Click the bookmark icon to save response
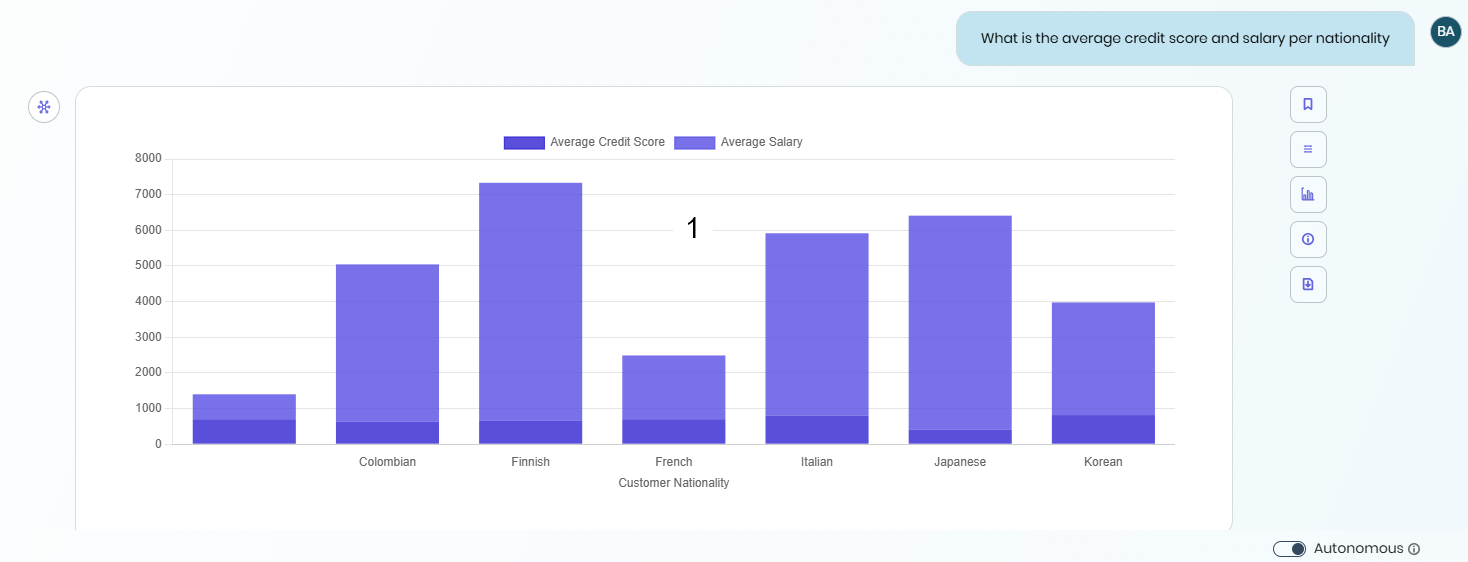1468x562 pixels. coord(1308,104)
